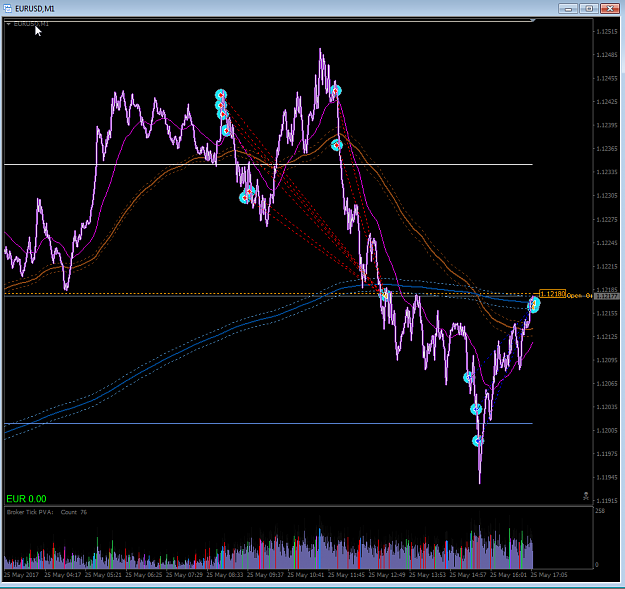Click the 1.12005 price scale value
This screenshot has width=625, height=589.
[x=607, y=430]
